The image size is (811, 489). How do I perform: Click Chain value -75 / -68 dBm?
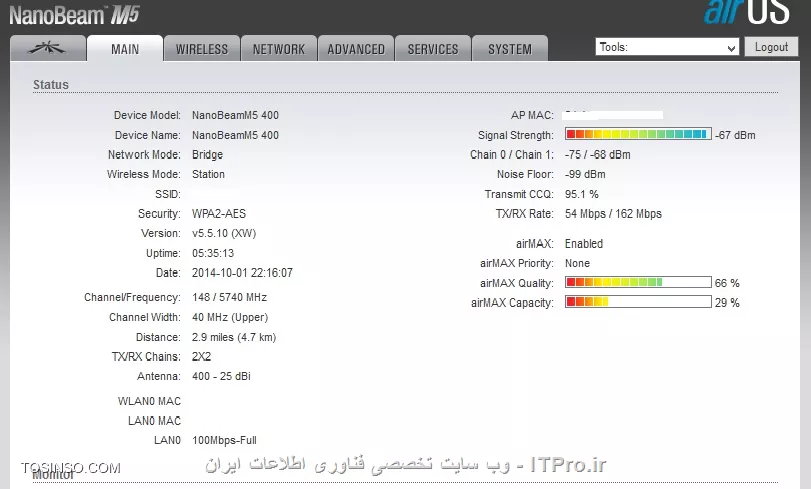[597, 155]
